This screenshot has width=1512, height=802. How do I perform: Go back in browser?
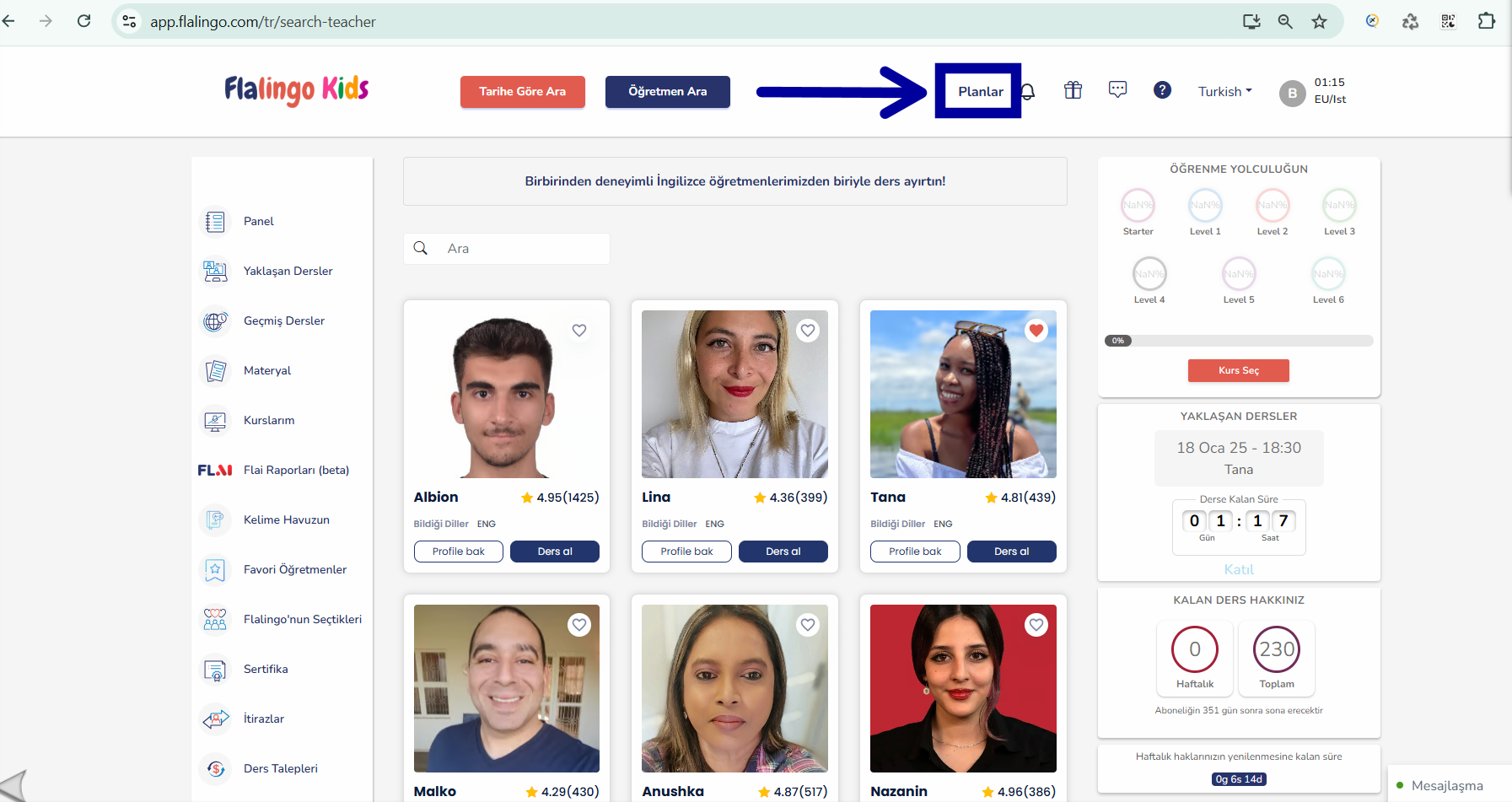pyautogui.click(x=9, y=21)
